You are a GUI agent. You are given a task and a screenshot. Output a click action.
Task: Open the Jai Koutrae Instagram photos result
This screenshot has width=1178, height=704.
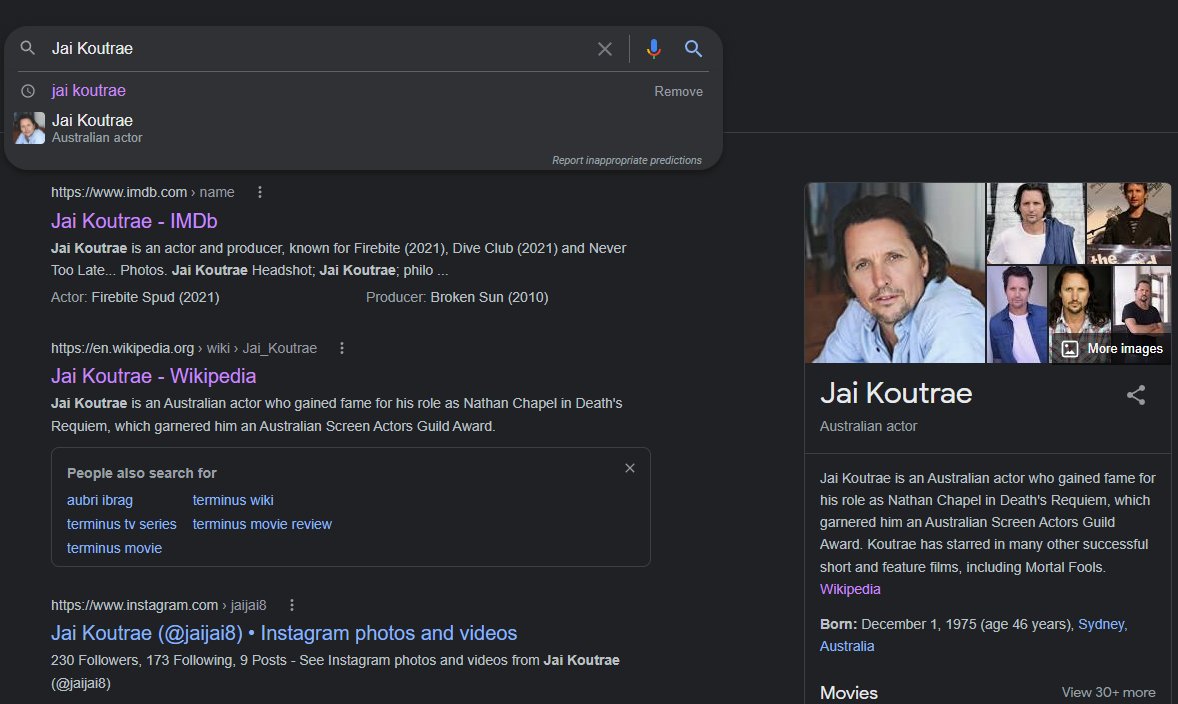(x=284, y=633)
